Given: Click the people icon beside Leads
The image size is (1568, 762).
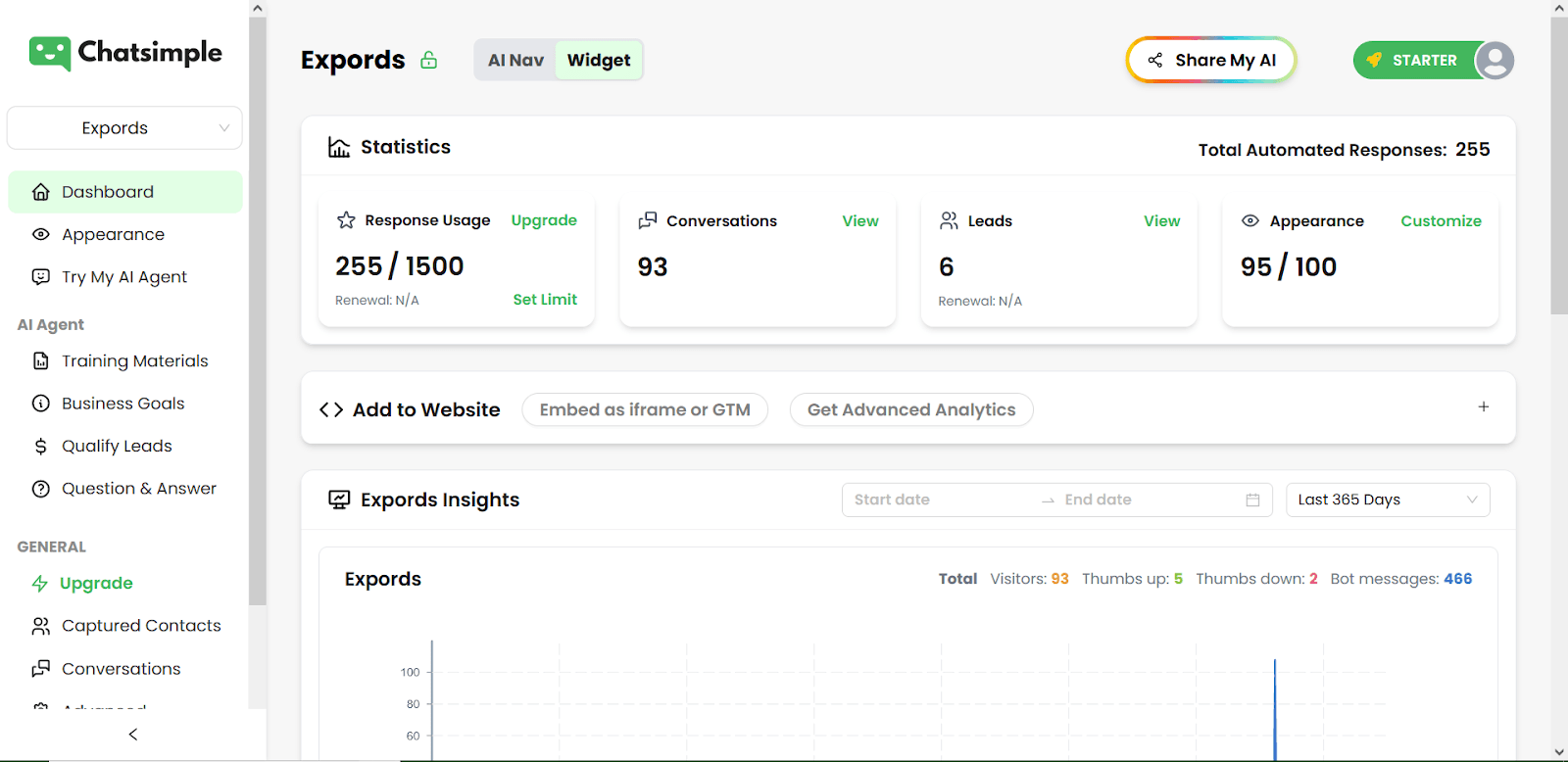Looking at the screenshot, I should pyautogui.click(x=949, y=220).
